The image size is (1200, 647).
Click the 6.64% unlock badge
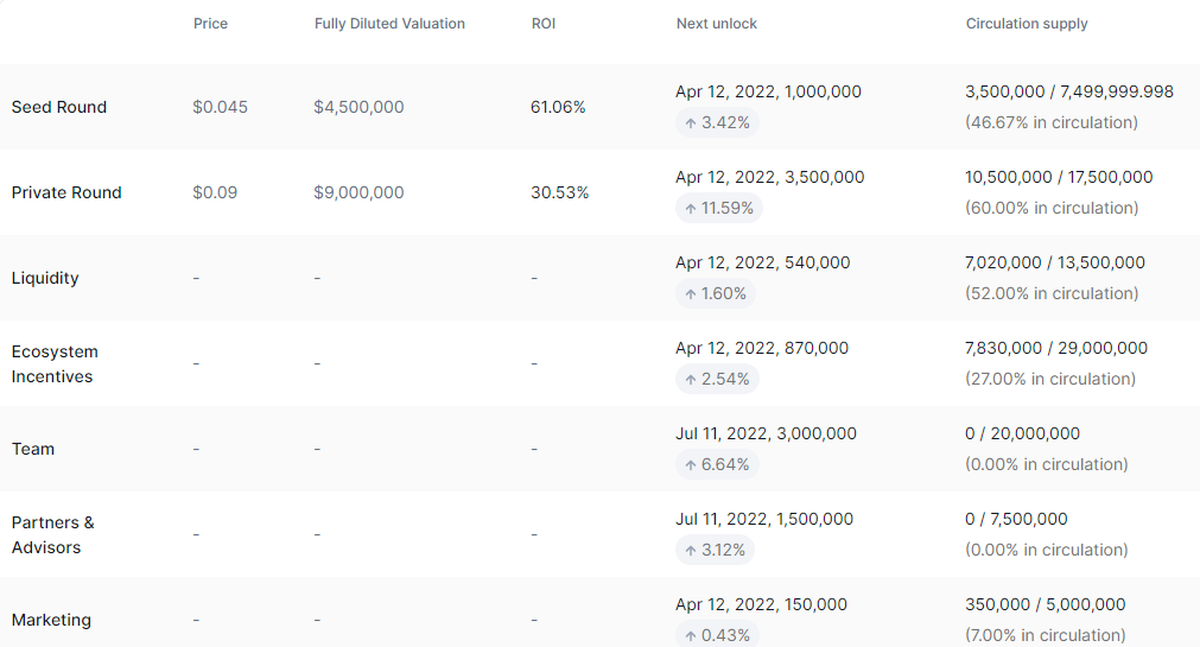tap(718, 464)
